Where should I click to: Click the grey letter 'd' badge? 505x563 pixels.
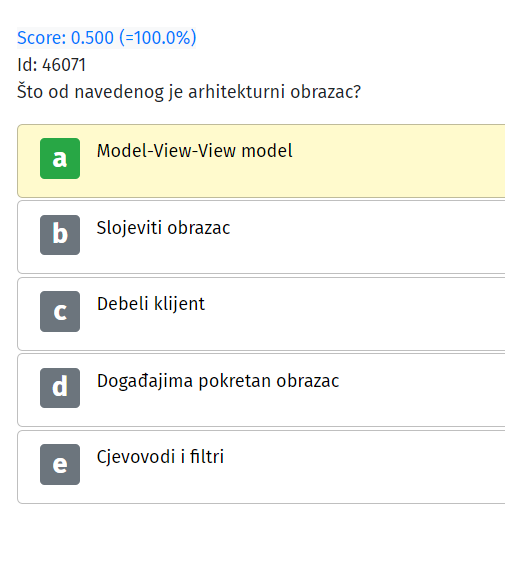(x=60, y=388)
